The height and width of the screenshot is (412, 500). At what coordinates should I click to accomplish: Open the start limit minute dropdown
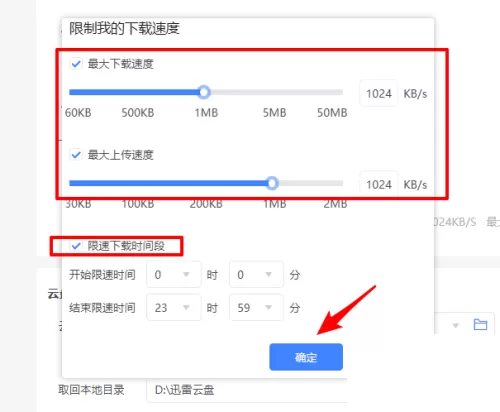(x=256, y=275)
